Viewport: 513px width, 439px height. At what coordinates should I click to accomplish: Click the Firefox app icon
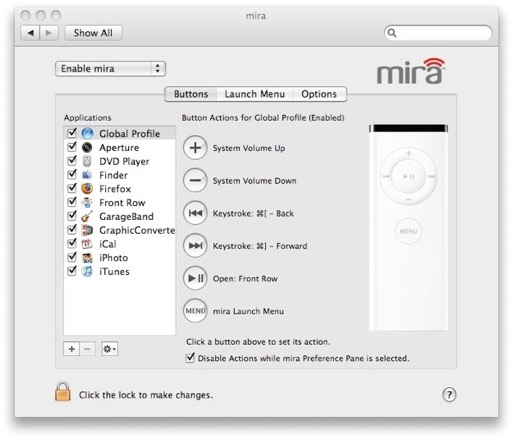[x=87, y=189]
